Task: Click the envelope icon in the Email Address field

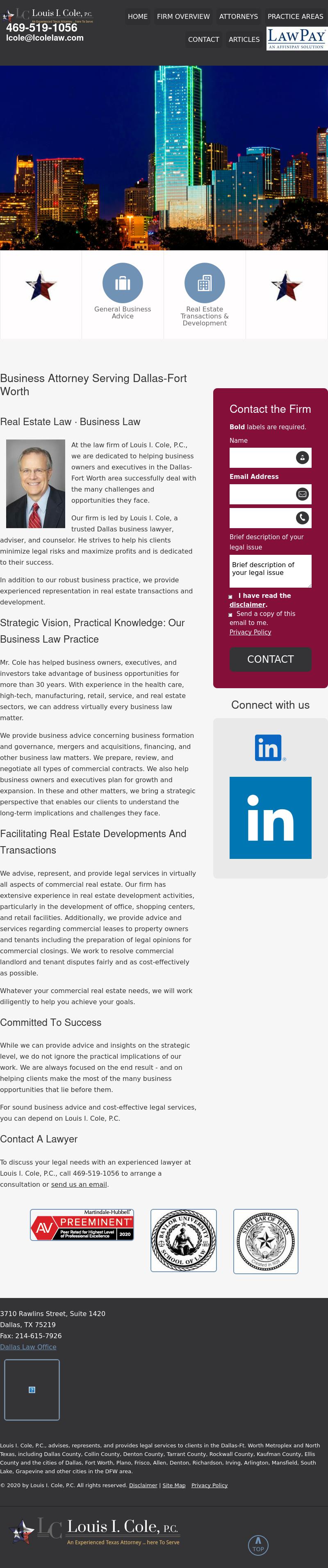Action: [x=302, y=494]
